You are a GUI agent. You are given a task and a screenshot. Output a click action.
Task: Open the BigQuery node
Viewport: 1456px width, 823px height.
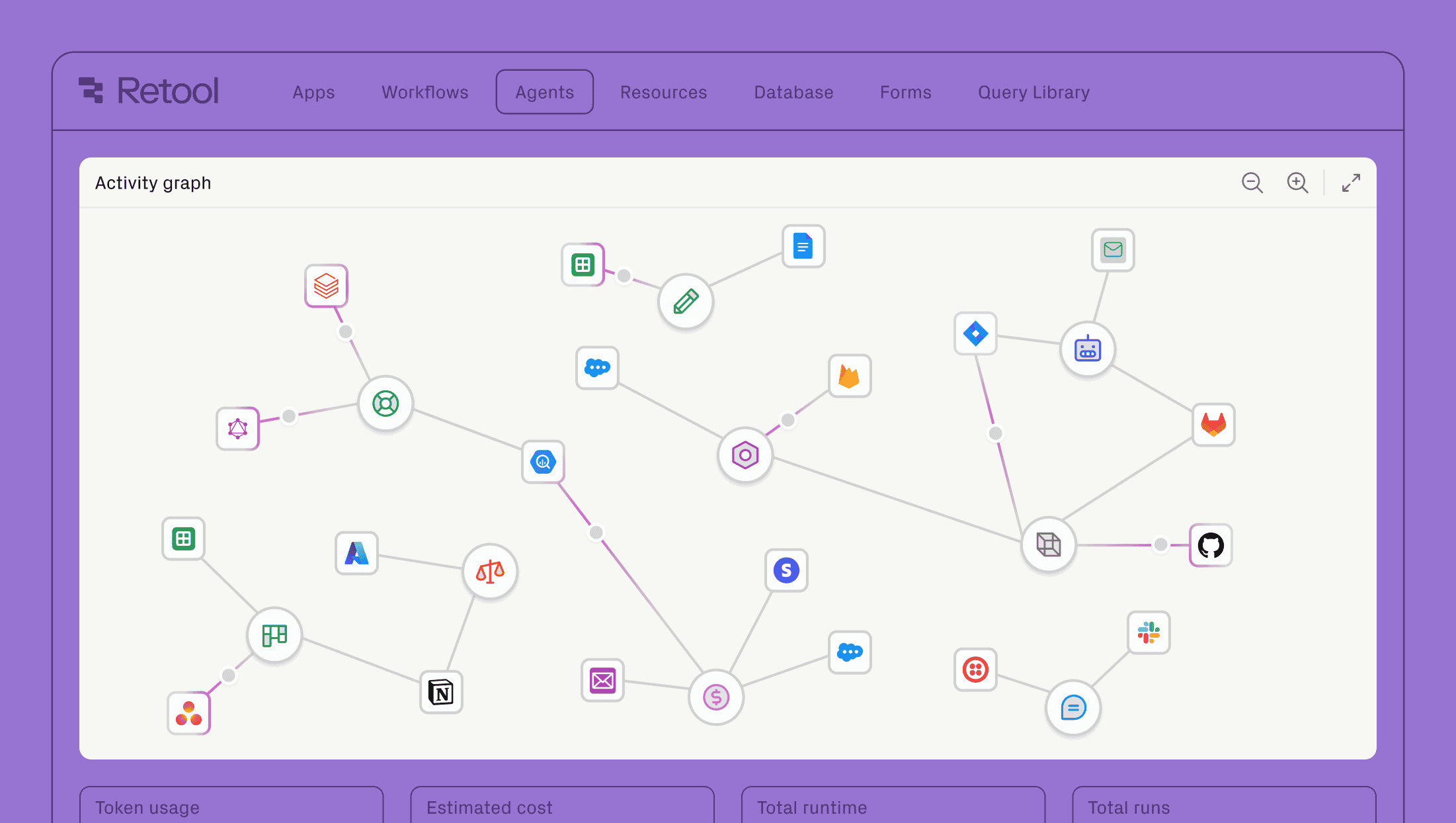coord(543,462)
